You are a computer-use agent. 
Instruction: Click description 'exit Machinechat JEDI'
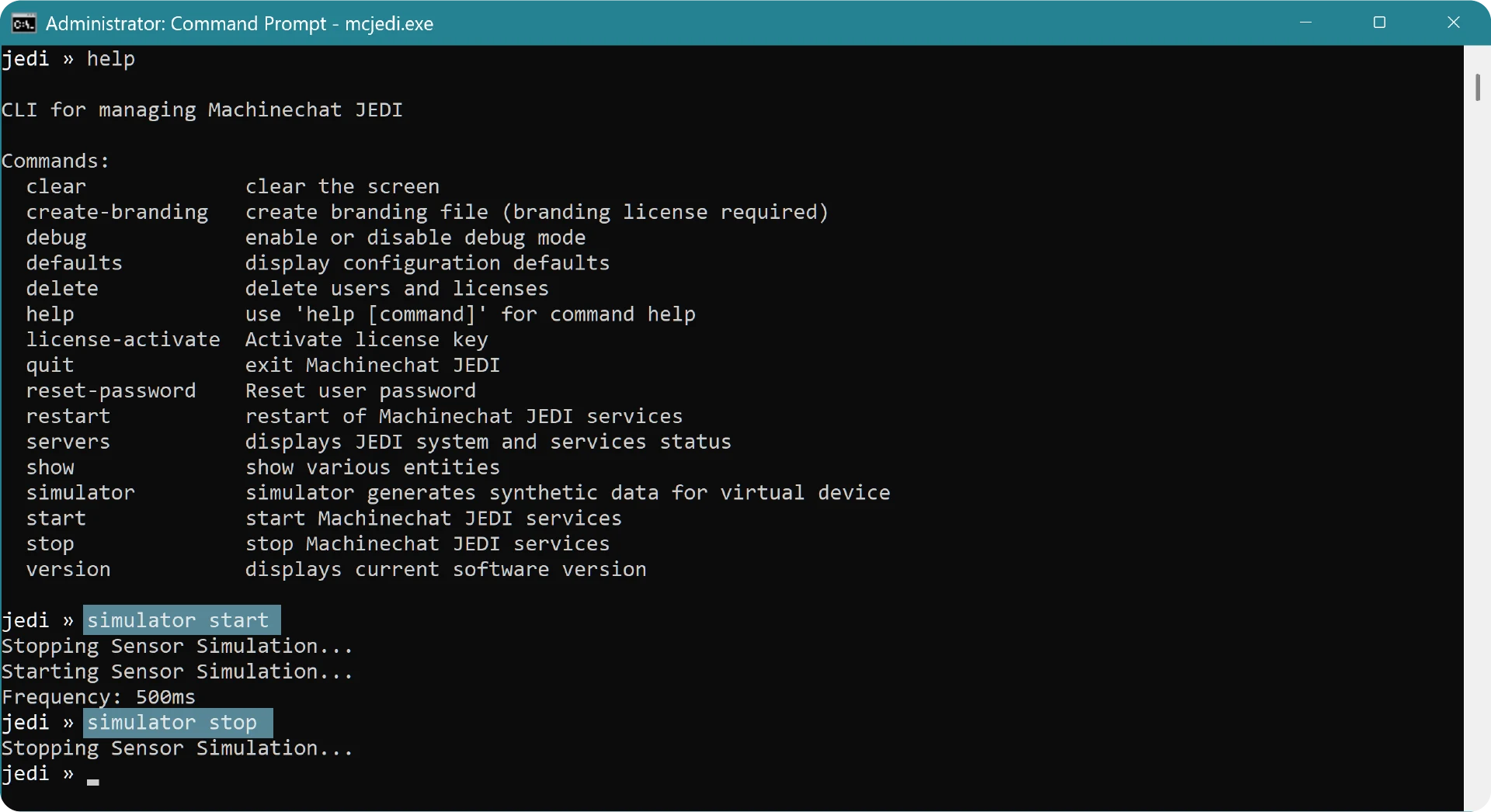point(373,366)
